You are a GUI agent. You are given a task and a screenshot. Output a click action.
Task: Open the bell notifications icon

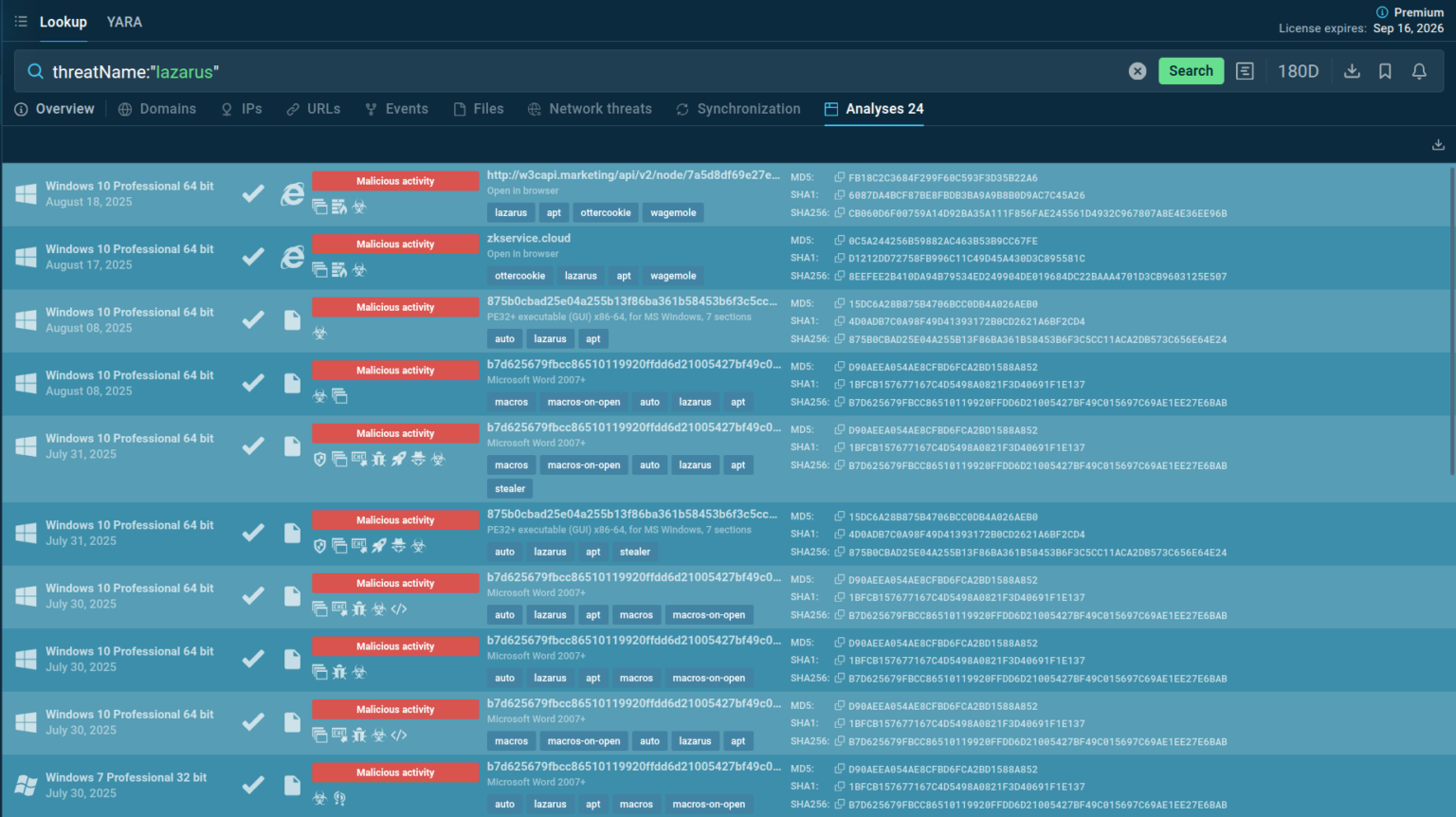pos(1419,71)
